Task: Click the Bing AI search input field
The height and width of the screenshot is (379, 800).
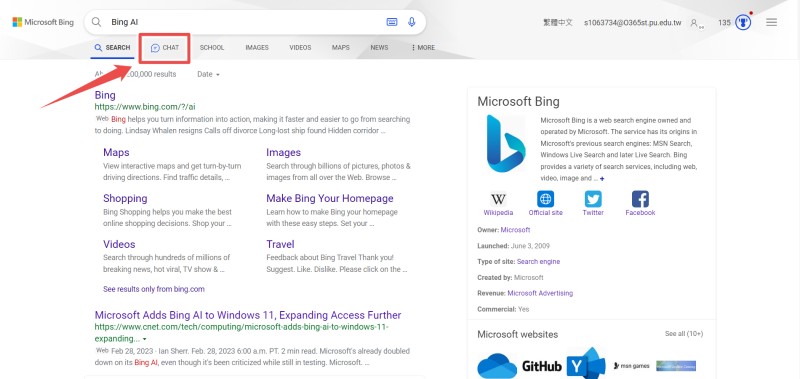Action: 245,22
